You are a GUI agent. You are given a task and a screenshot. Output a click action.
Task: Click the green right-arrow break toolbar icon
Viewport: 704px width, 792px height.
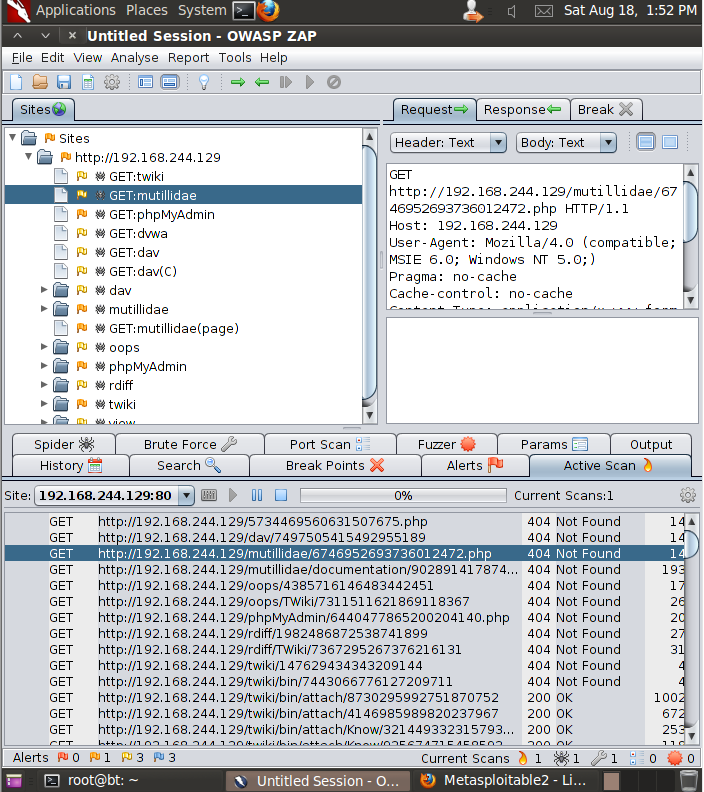click(238, 82)
